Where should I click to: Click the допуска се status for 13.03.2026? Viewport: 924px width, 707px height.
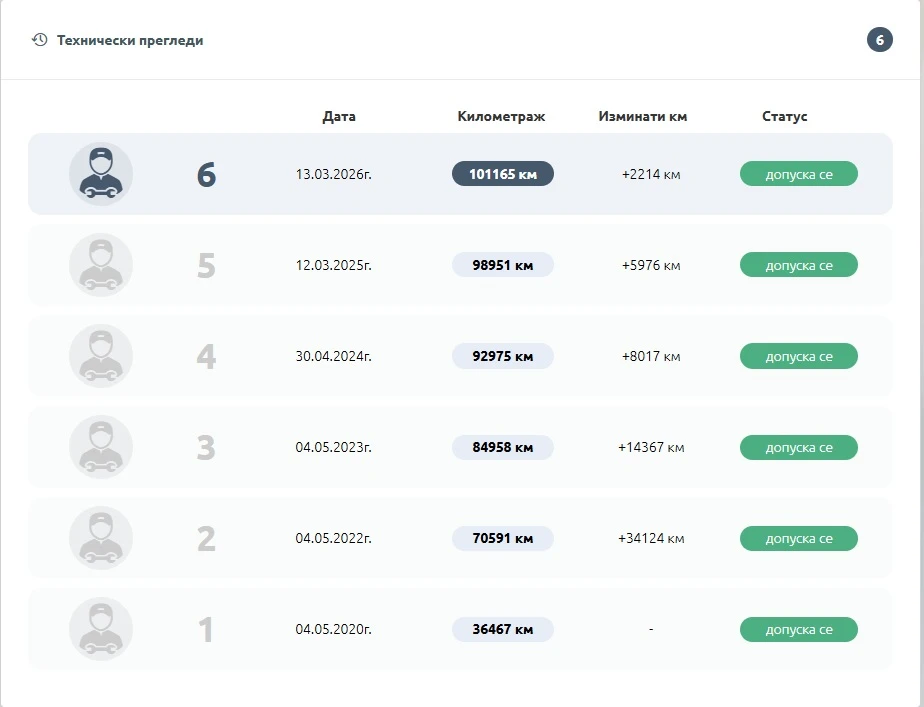[798, 174]
